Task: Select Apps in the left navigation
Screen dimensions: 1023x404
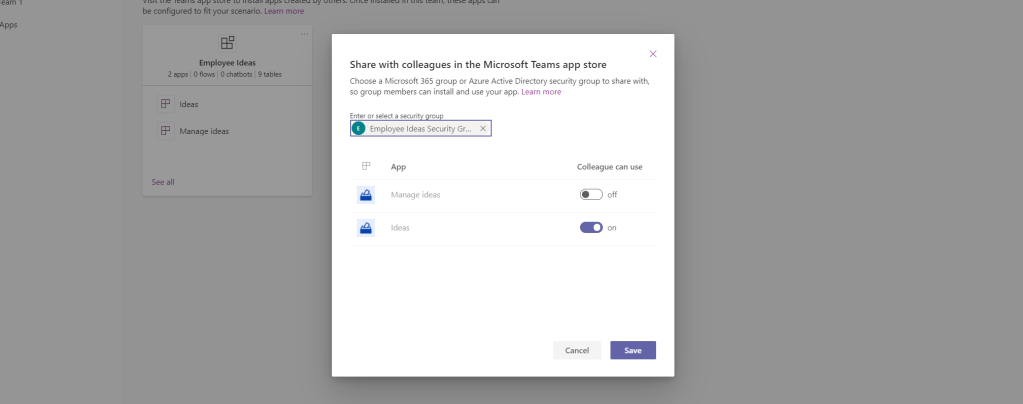Action: pyautogui.click(x=8, y=24)
